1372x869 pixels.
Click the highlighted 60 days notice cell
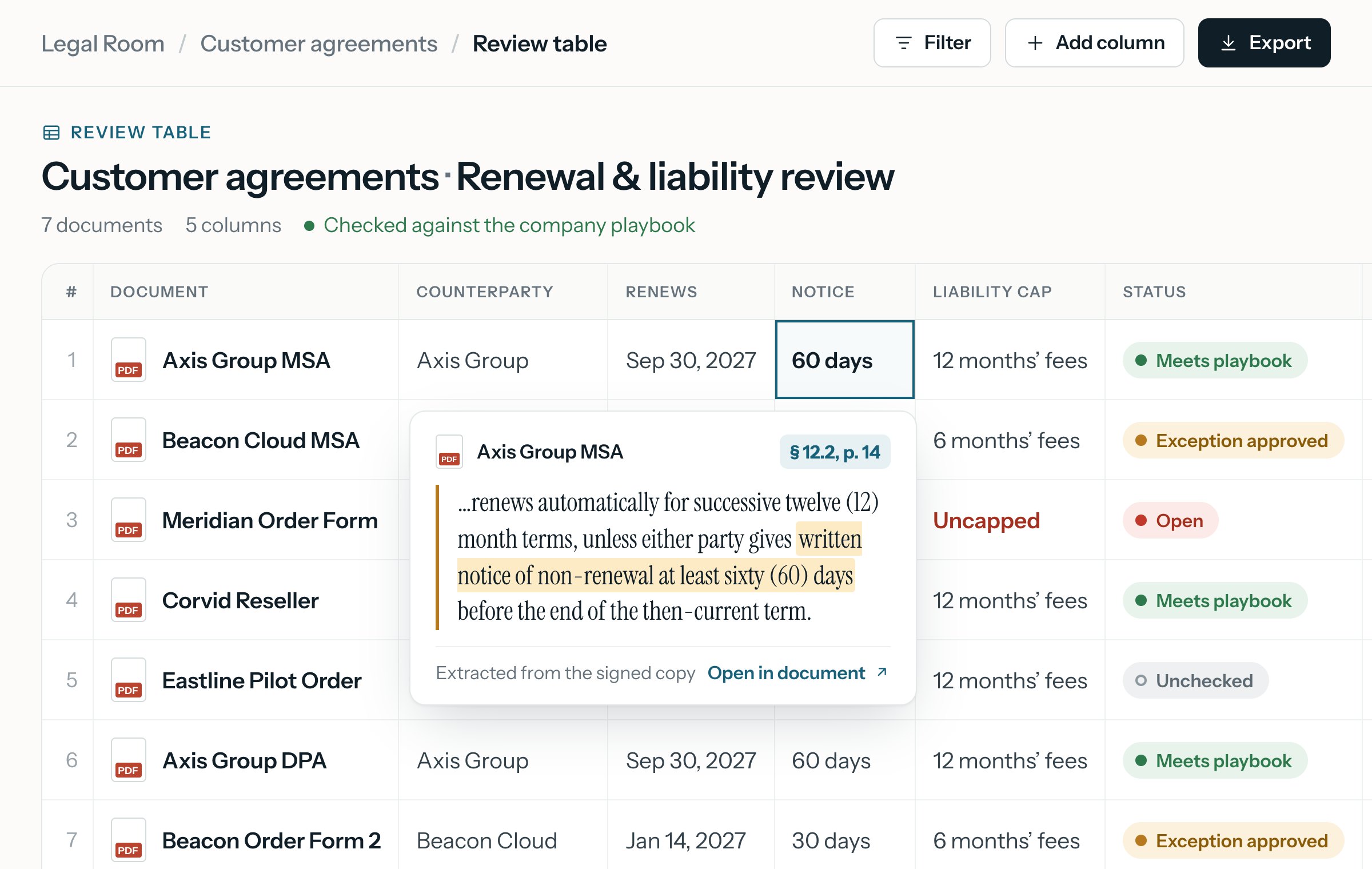tap(844, 360)
